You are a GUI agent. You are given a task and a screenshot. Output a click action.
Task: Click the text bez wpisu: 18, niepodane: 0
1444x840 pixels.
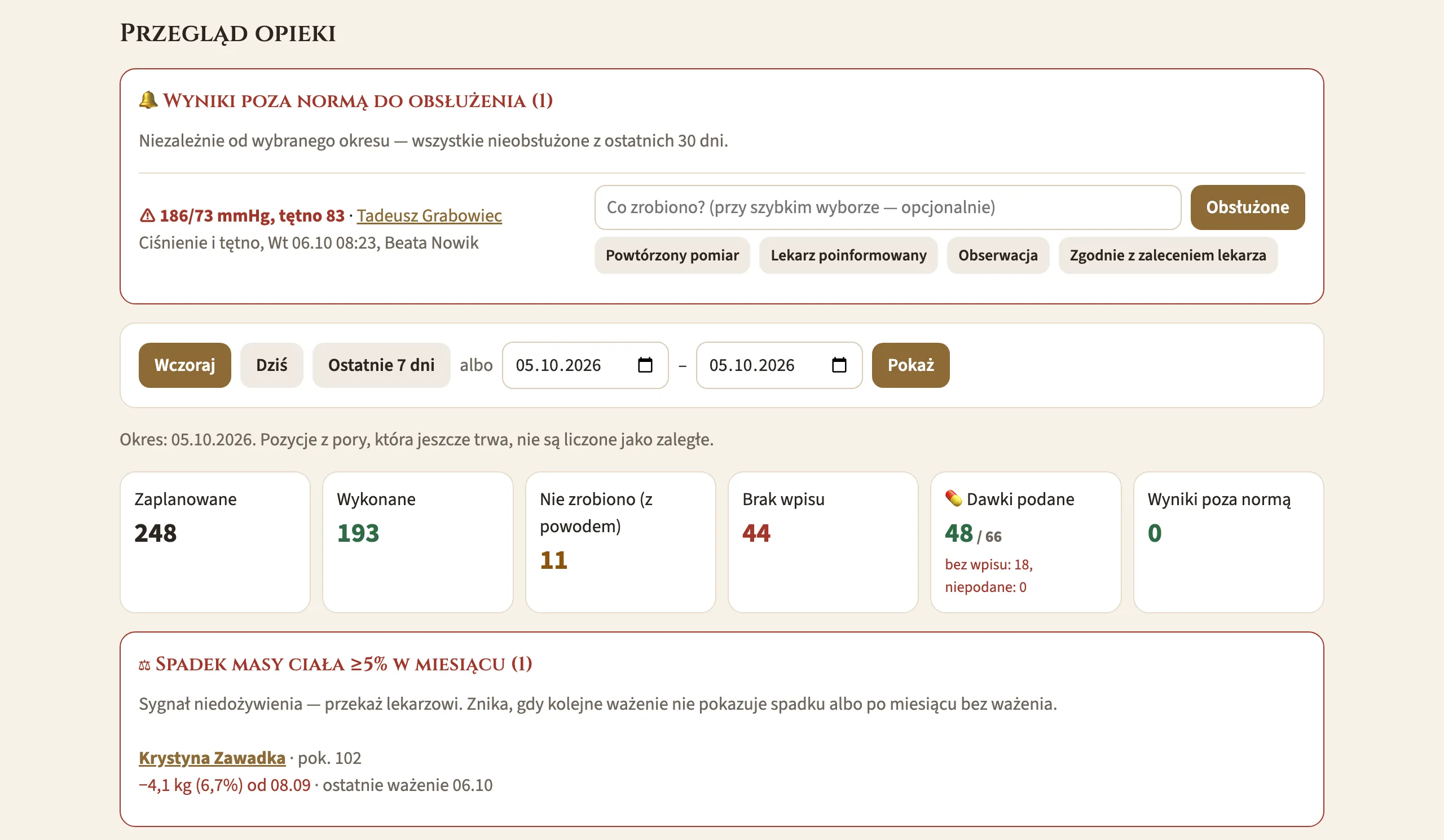(x=988, y=576)
